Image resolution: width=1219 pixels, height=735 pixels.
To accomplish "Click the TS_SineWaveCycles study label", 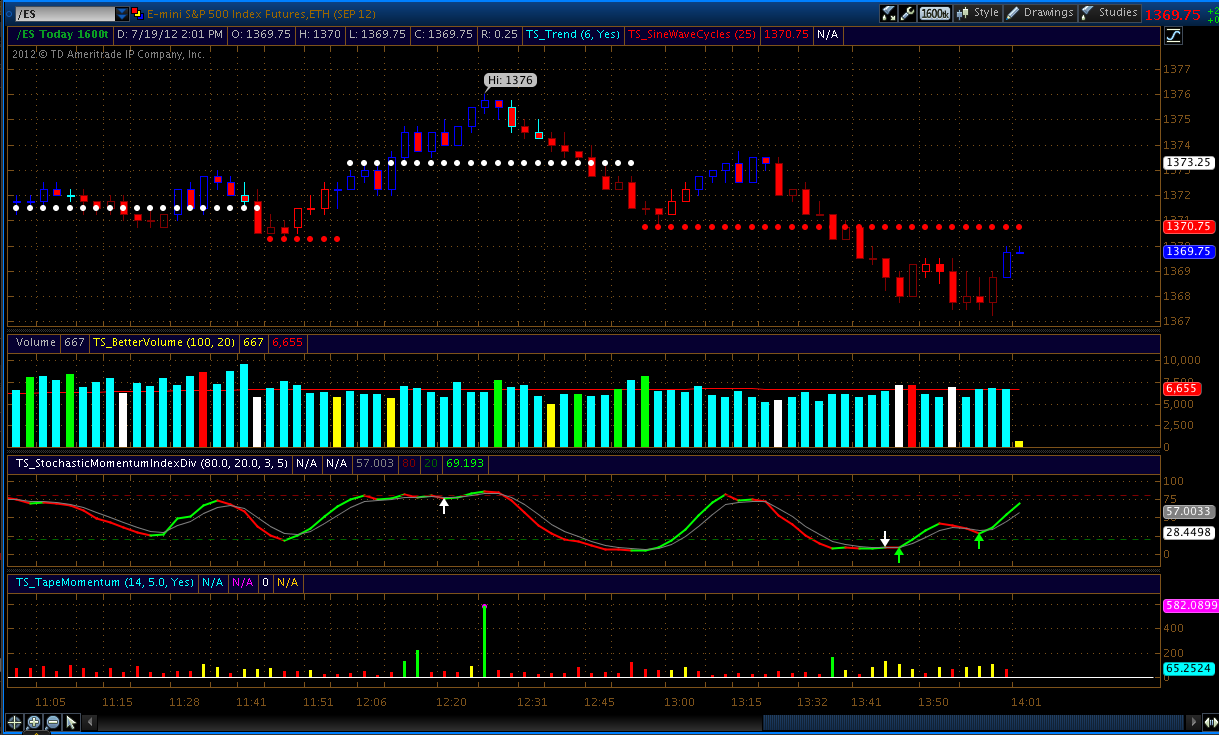I will (x=692, y=34).
